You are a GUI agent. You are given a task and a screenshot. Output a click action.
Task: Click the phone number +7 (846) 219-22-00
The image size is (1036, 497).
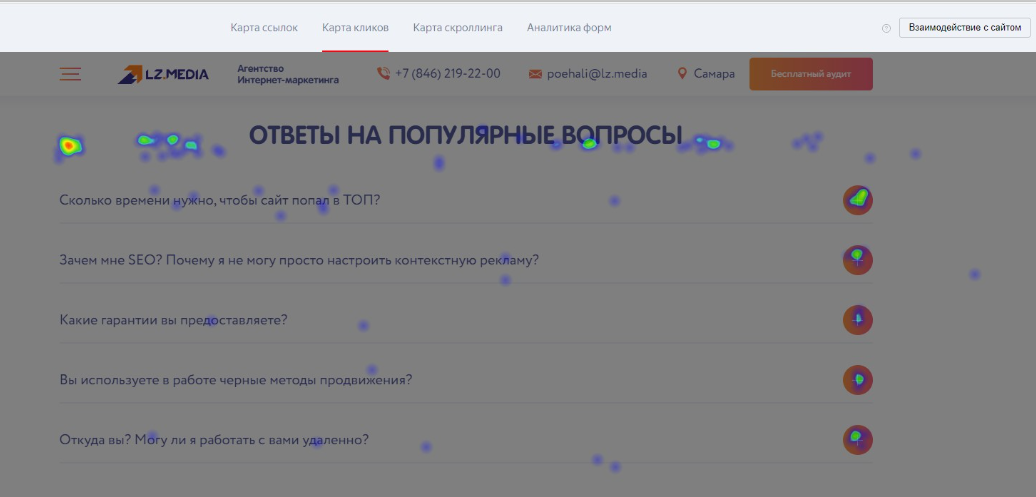(448, 74)
